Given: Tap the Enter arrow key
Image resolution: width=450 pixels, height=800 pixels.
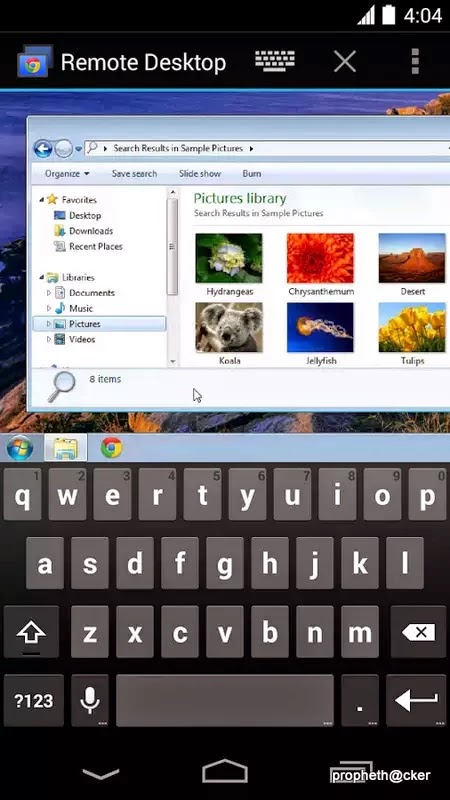Looking at the screenshot, I should 416,701.
